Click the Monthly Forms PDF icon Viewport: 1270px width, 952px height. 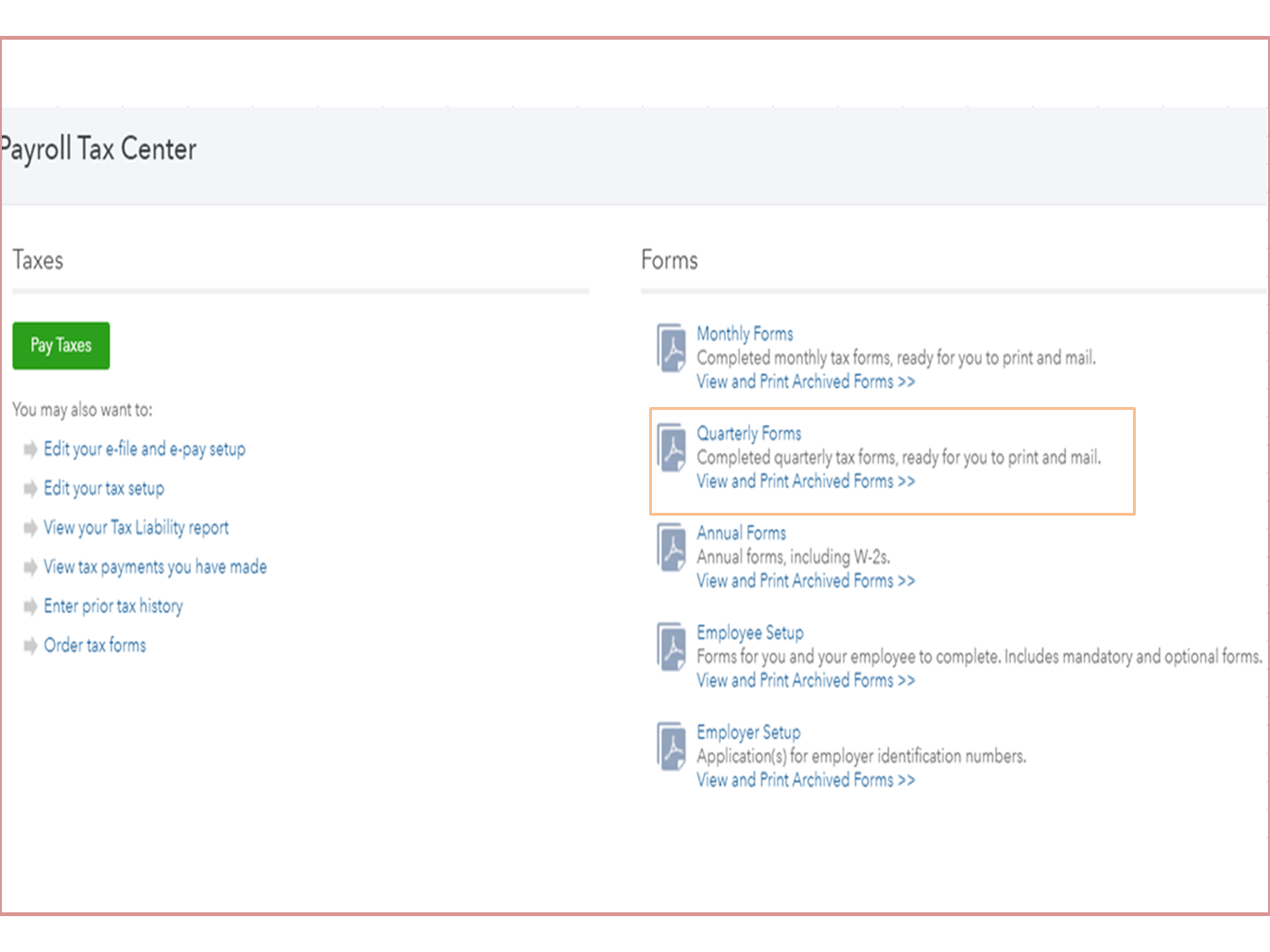[x=672, y=348]
